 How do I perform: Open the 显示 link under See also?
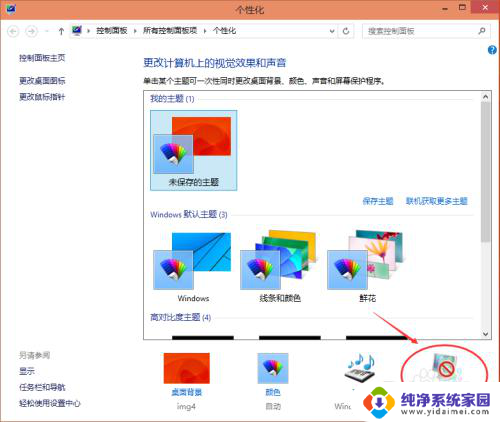click(x=27, y=371)
